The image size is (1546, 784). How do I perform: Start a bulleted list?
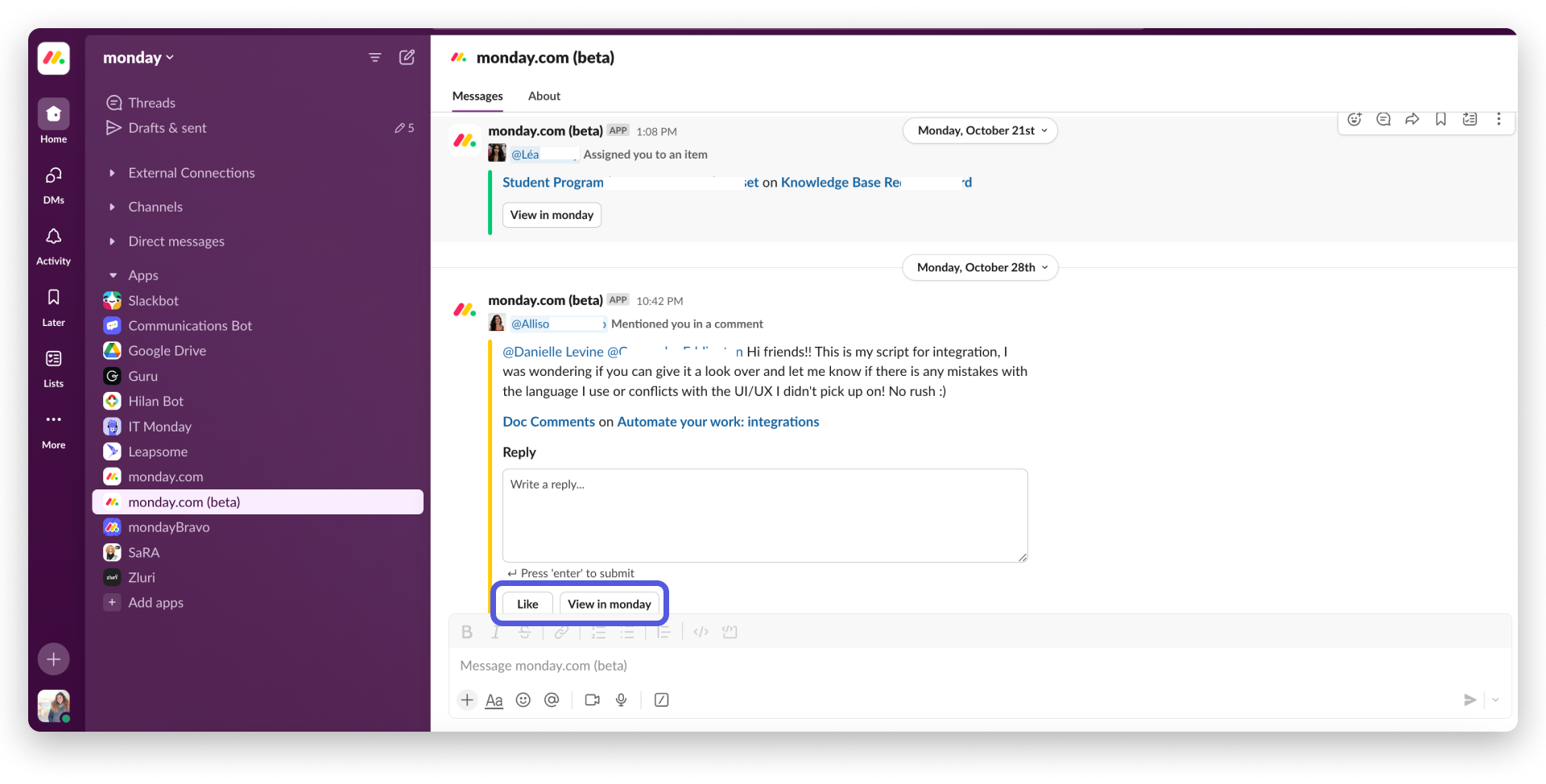pyautogui.click(x=627, y=632)
